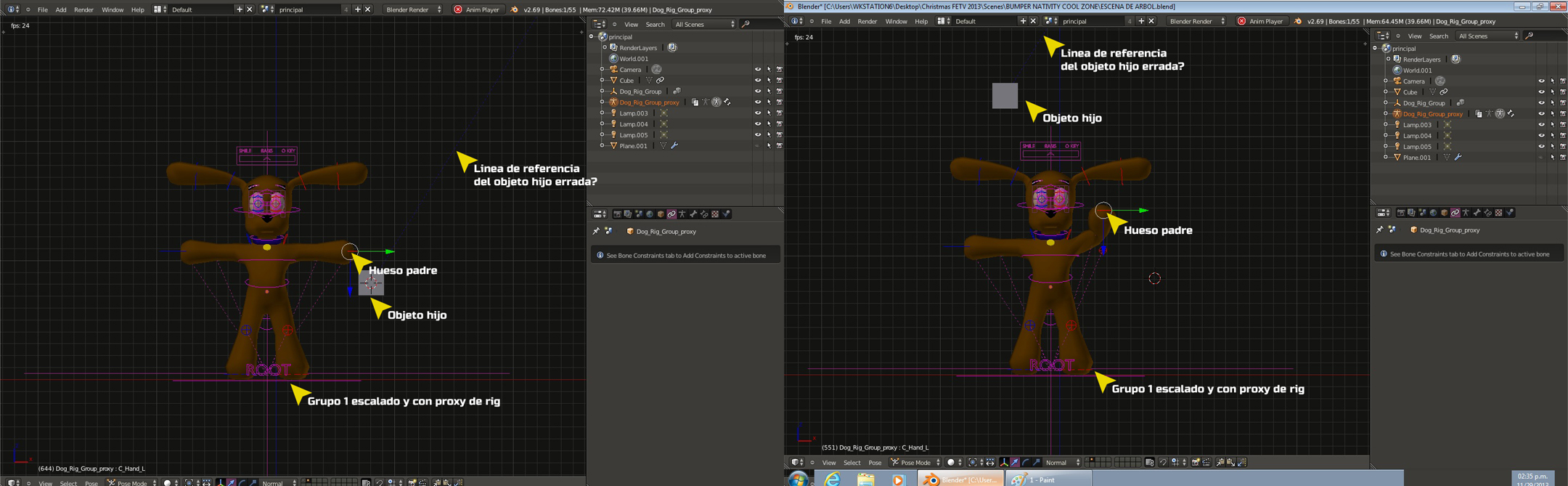Open Blender Render engine dropdown in left window
The height and width of the screenshot is (486, 1568).
414,9
